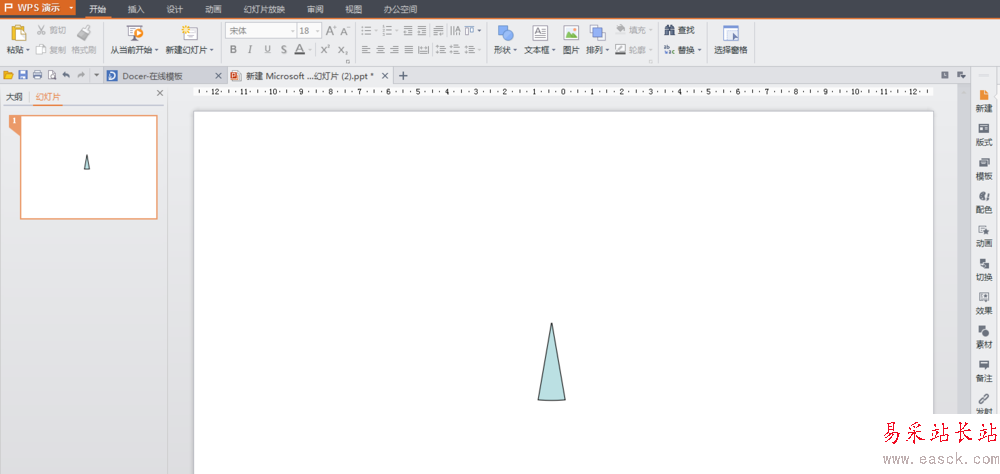Switch to the 插入 ribbon tab
The width and height of the screenshot is (1000, 474).
click(136, 9)
